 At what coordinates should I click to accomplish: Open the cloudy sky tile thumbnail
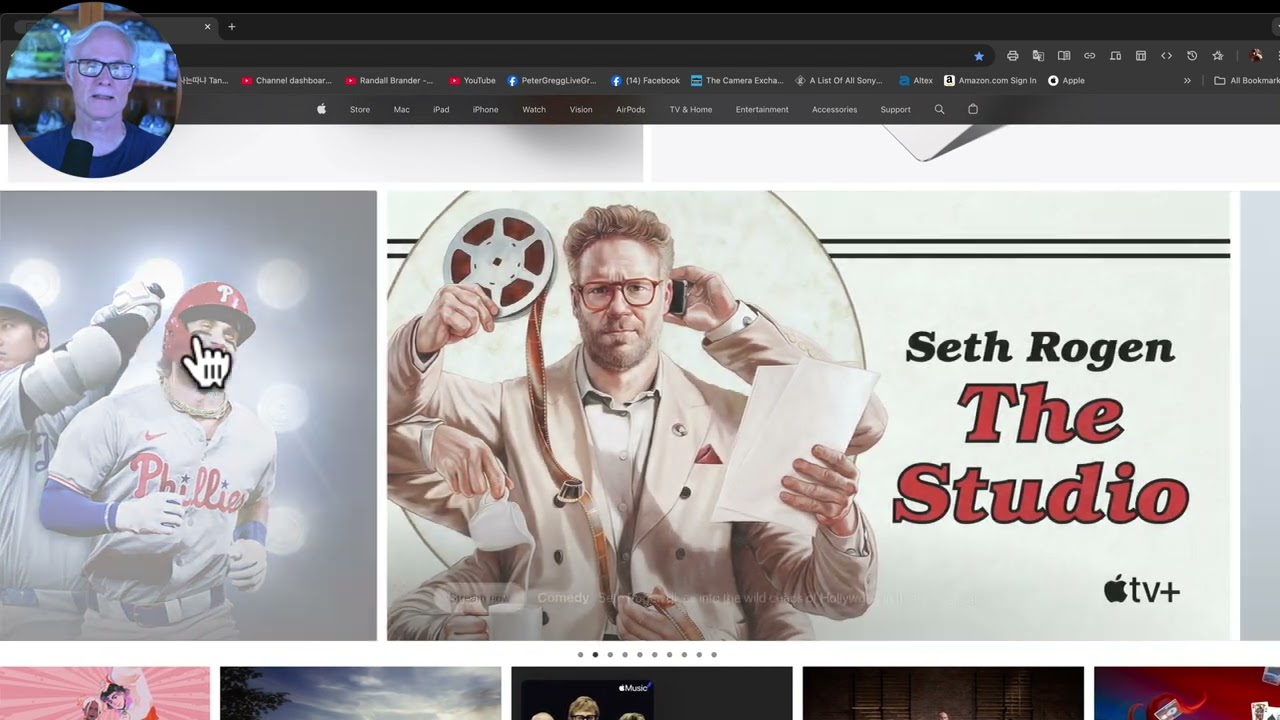[x=360, y=693]
